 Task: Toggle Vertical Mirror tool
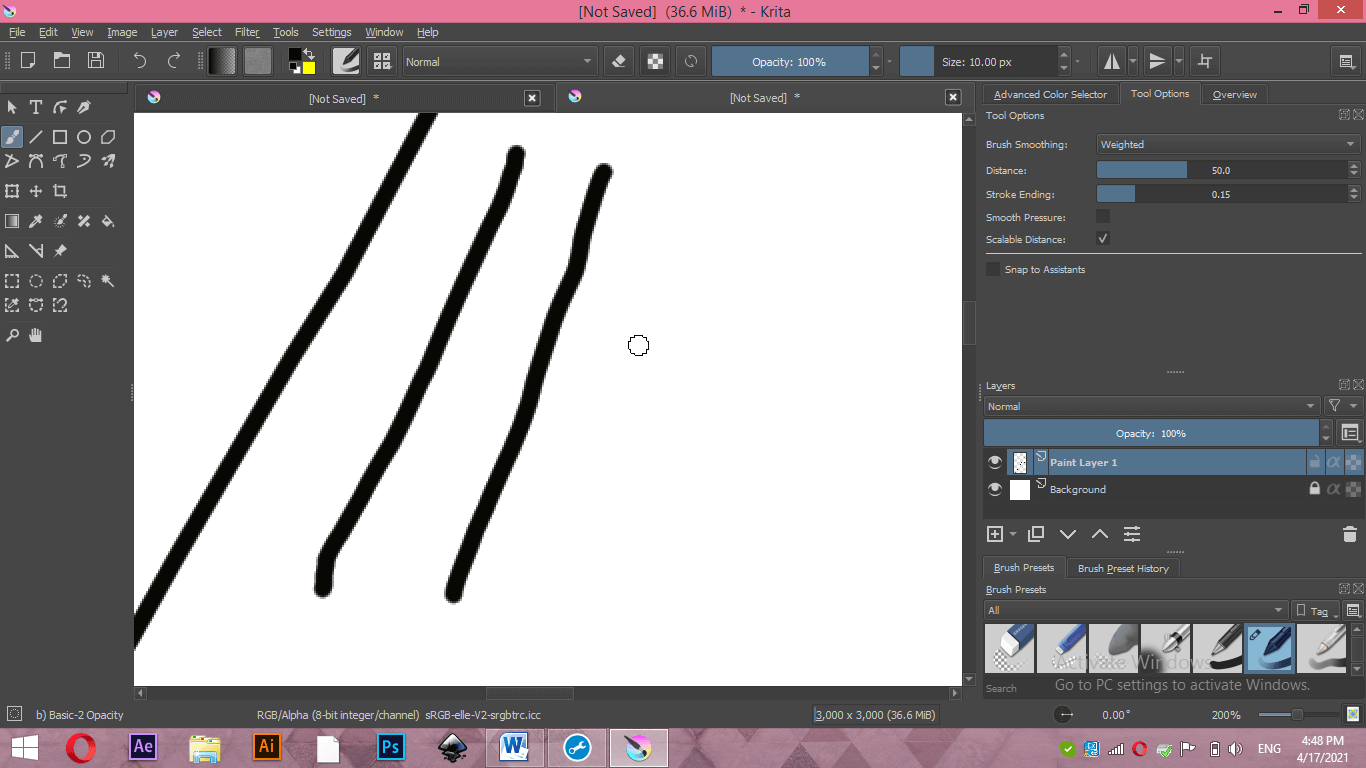tap(1157, 61)
